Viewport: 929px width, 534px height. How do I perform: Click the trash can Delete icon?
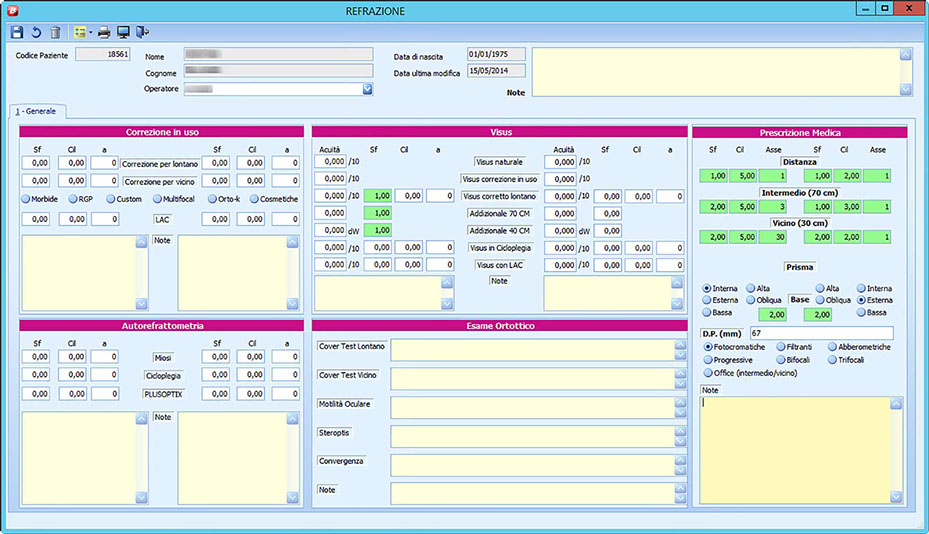pos(56,32)
